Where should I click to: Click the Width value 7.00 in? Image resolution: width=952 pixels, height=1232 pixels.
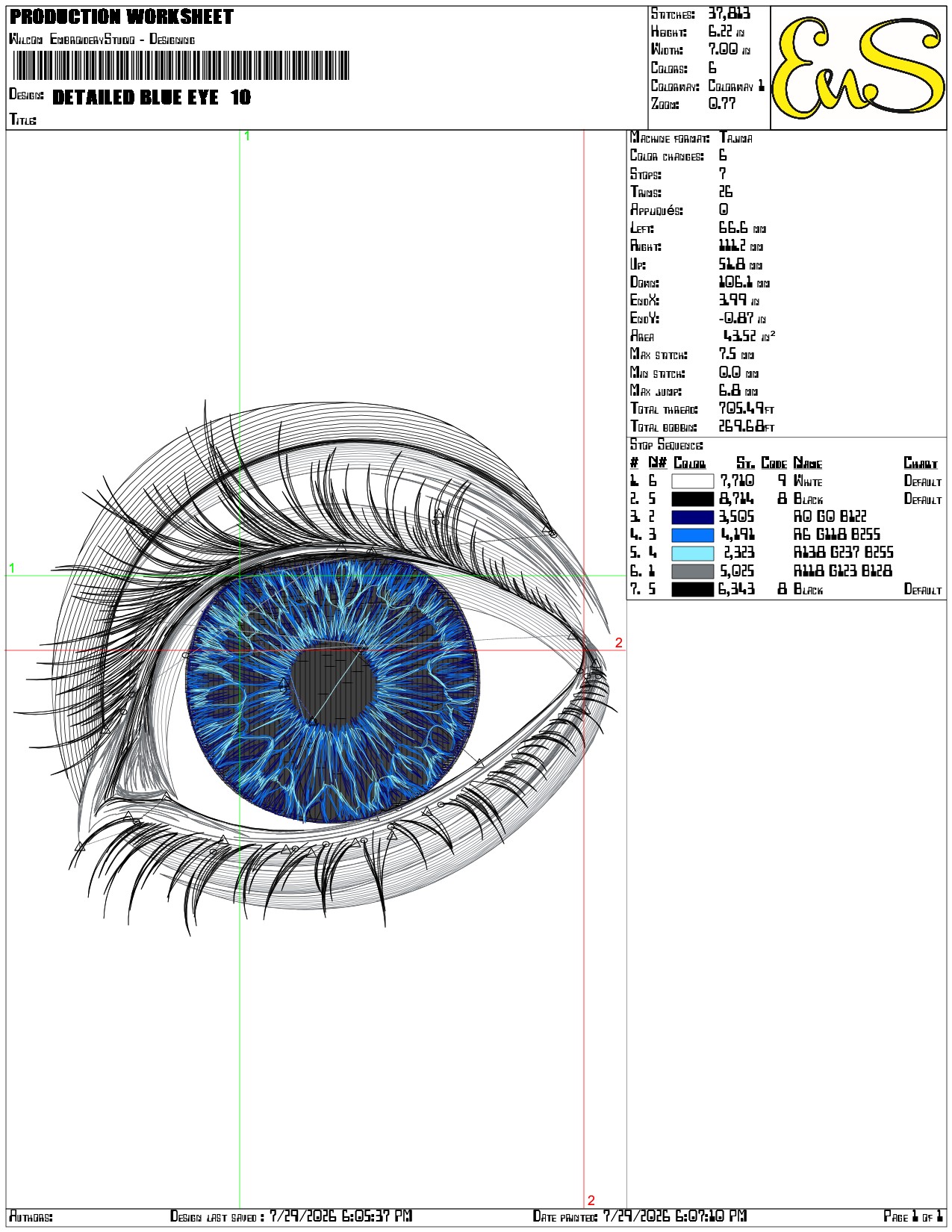729,49
